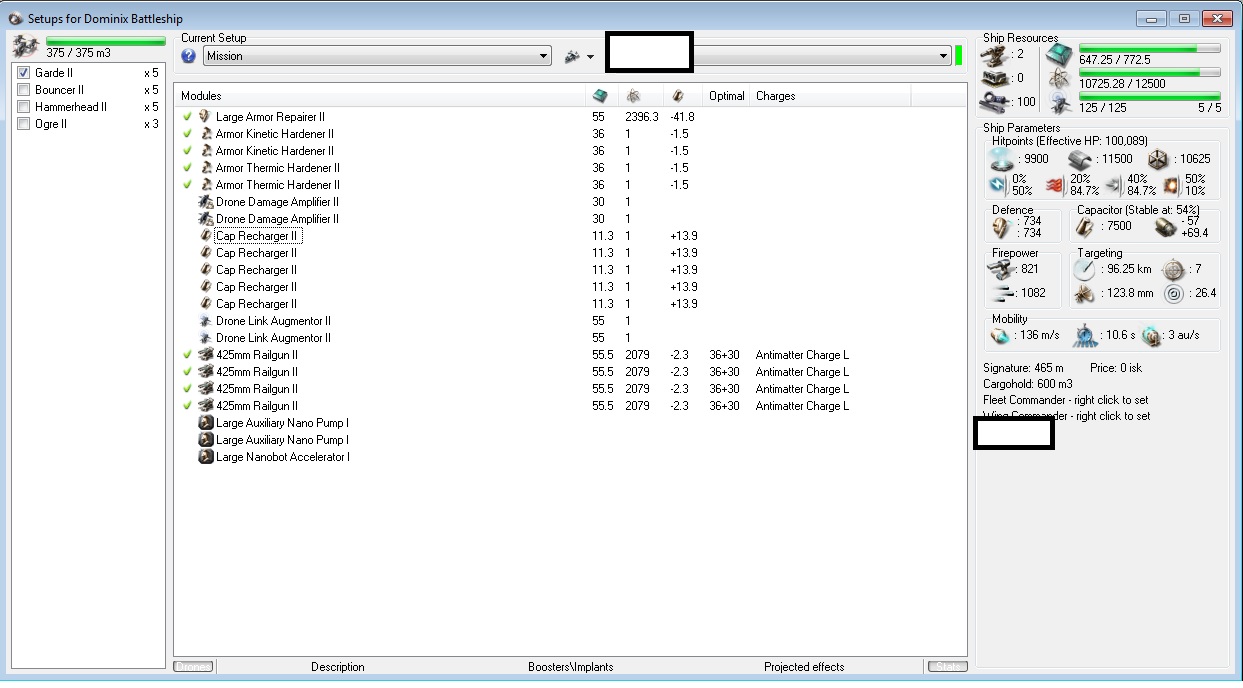
Task: Toggle the Drones panel button at bottom left
Action: pos(193,667)
